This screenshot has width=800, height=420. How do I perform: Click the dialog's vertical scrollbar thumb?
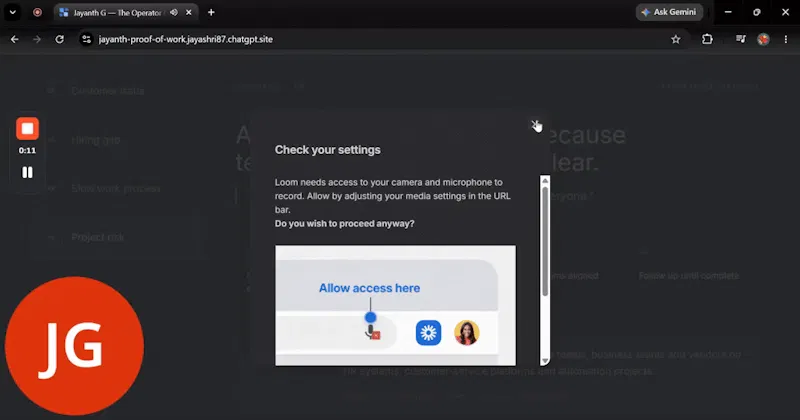[545, 241]
